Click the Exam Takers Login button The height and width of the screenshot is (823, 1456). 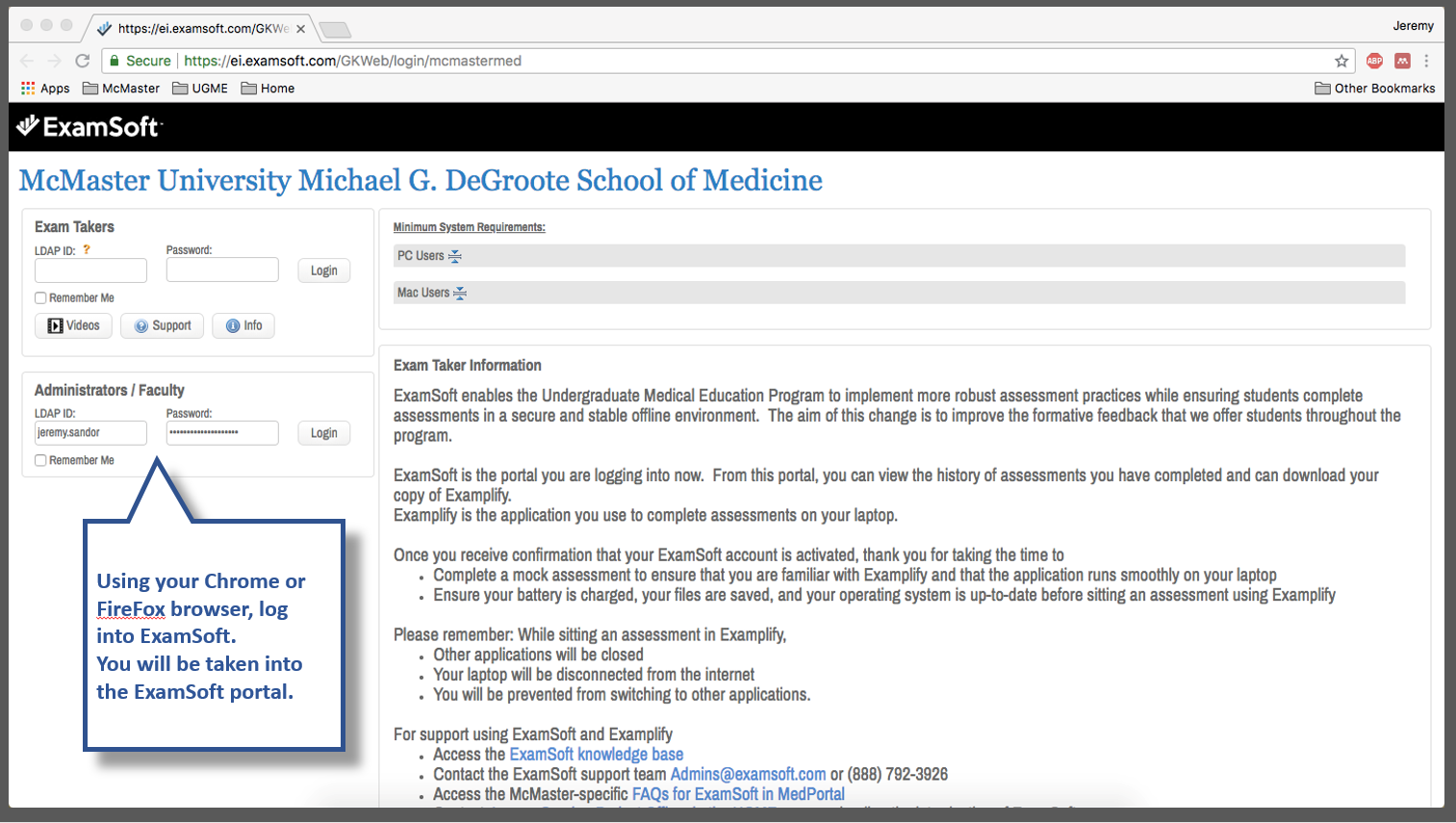[x=323, y=270]
